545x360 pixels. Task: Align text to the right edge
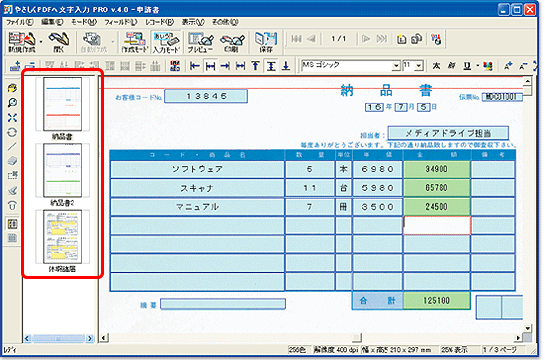(225, 66)
